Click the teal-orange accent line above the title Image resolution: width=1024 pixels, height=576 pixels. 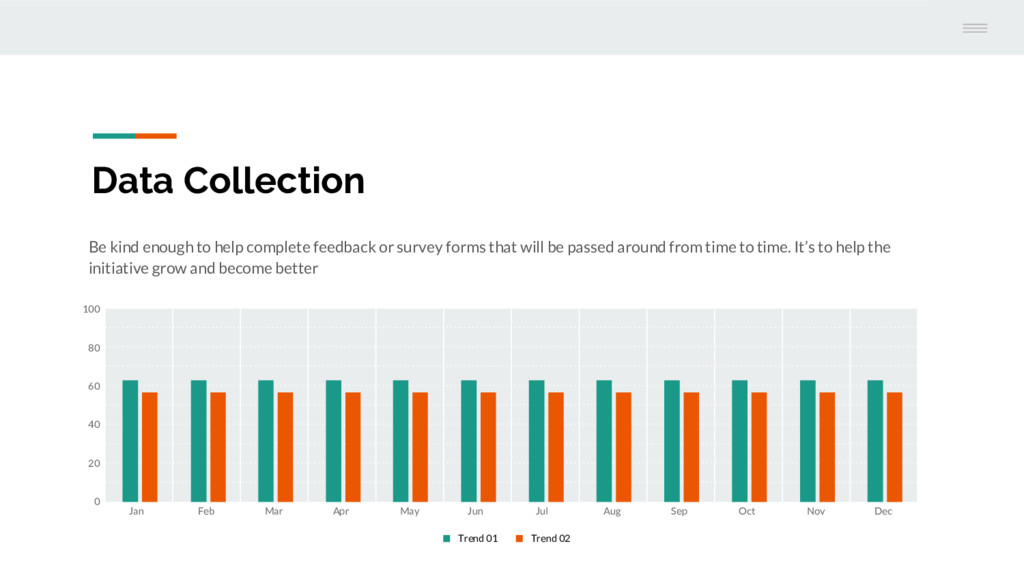tap(135, 136)
